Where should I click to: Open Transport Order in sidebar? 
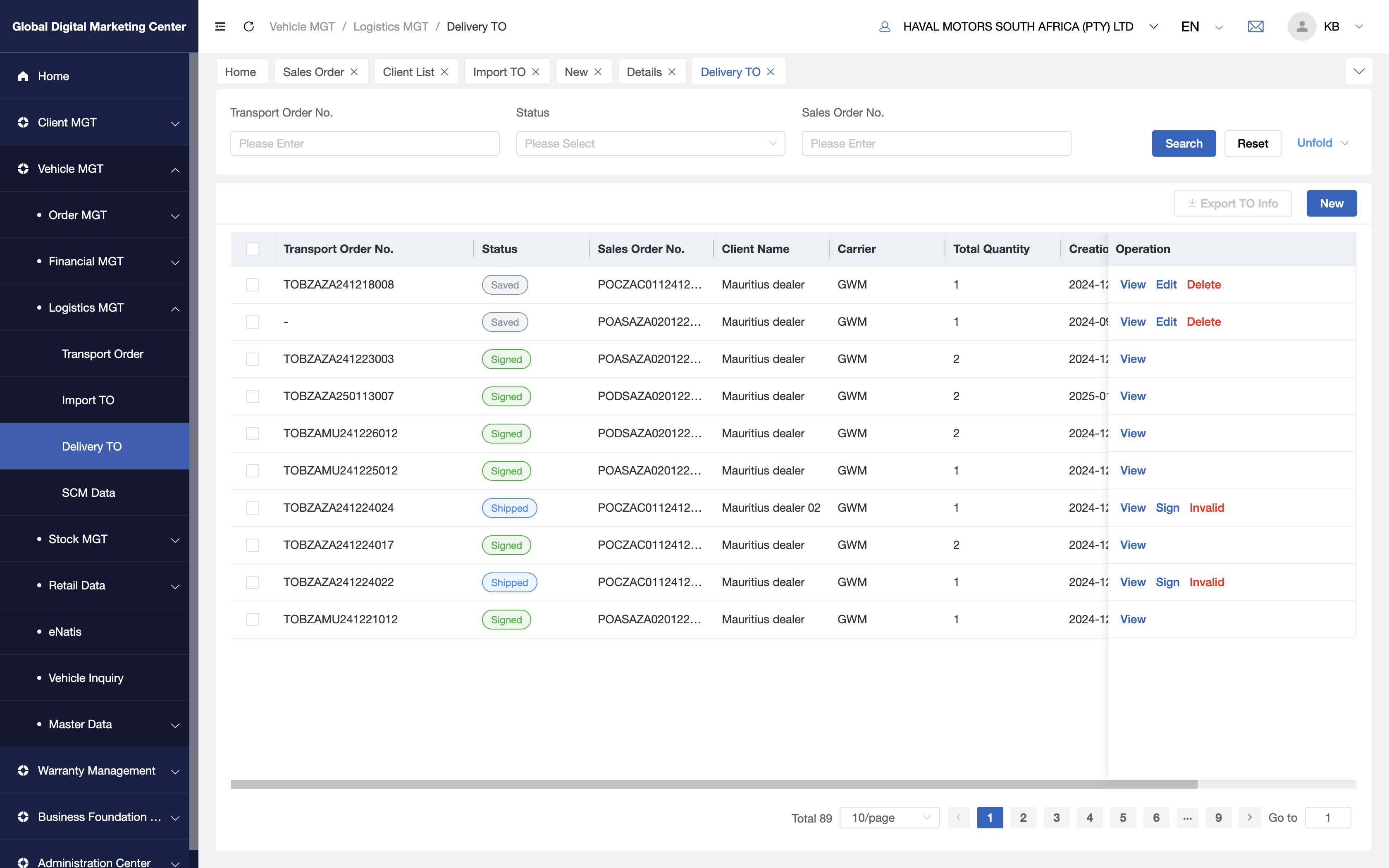tap(102, 354)
